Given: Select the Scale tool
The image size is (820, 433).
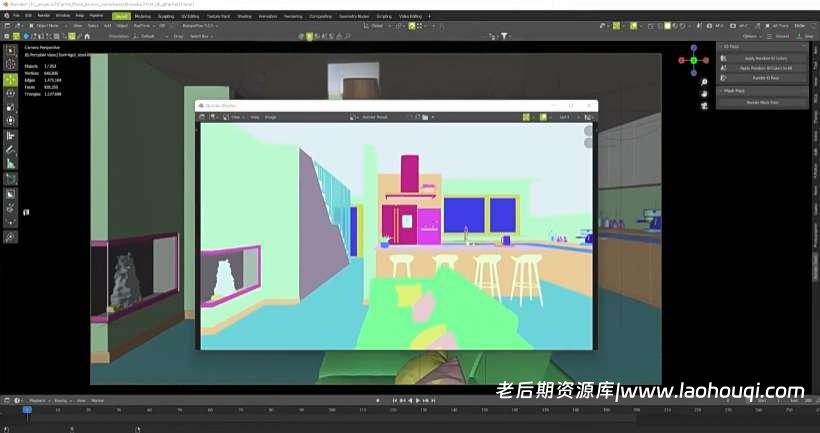Looking at the screenshot, I should point(10,107).
